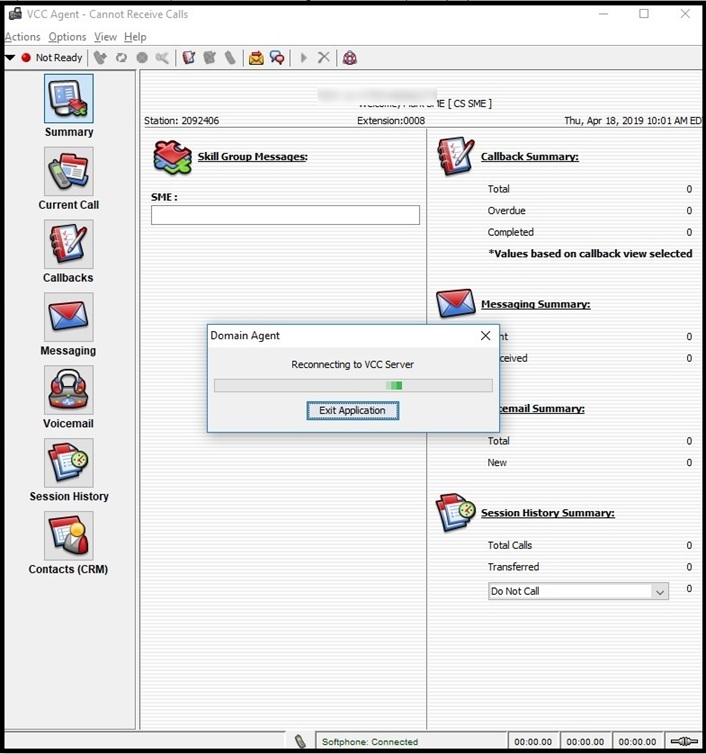The width and height of the screenshot is (706, 754).
Task: Click the Overdue callback row label
Action: coord(506,211)
